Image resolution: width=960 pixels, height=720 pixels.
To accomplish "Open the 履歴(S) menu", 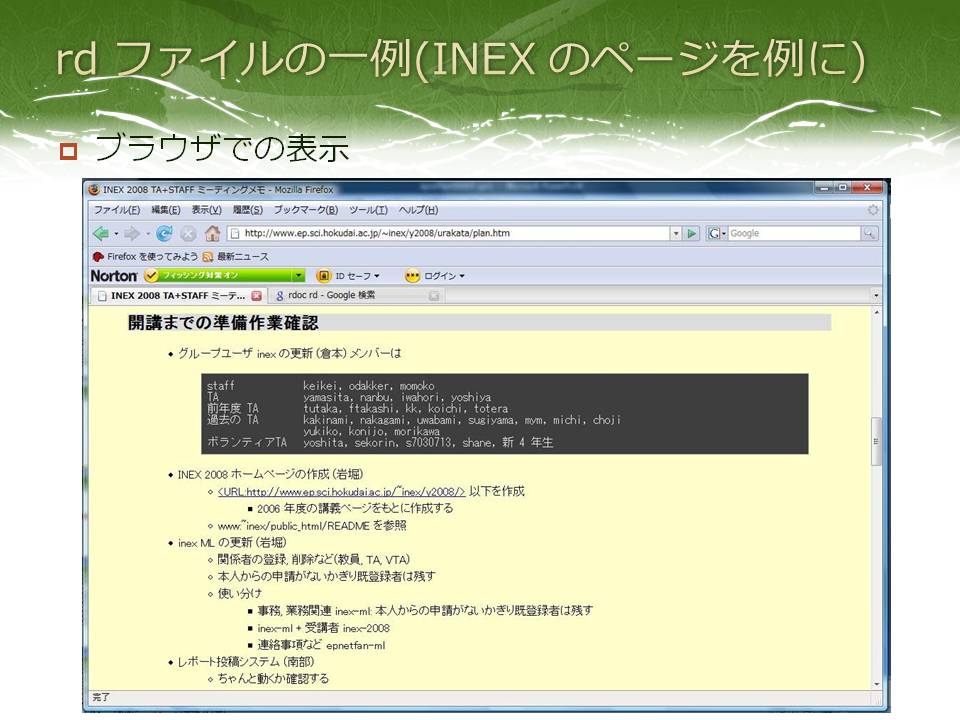I will coord(247,210).
